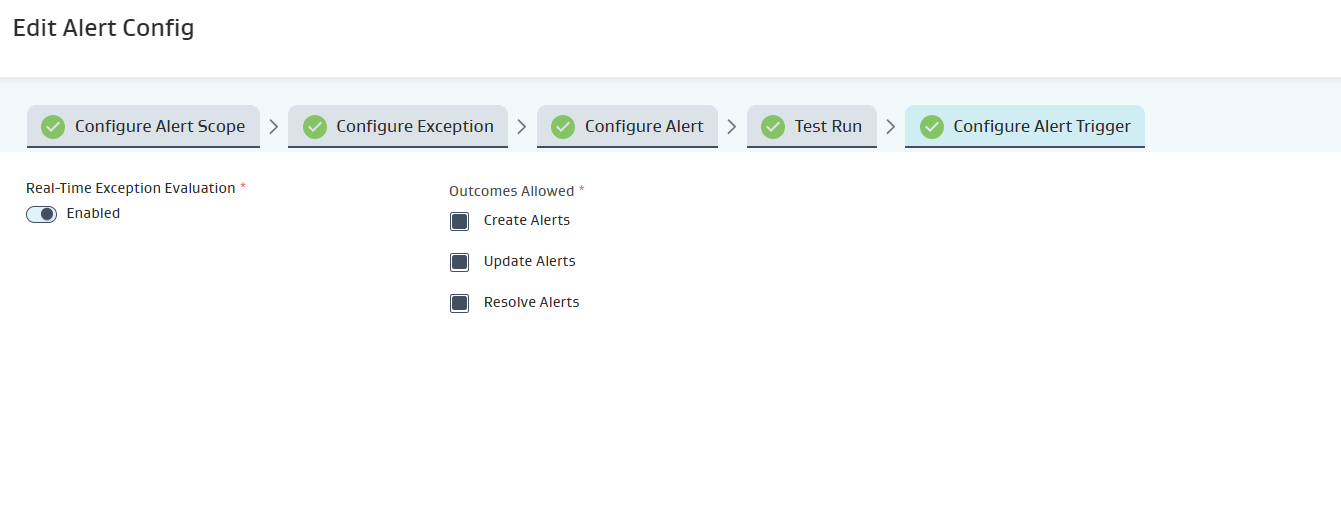Uncheck the Update Alerts checkbox
1341x530 pixels.
click(x=460, y=262)
